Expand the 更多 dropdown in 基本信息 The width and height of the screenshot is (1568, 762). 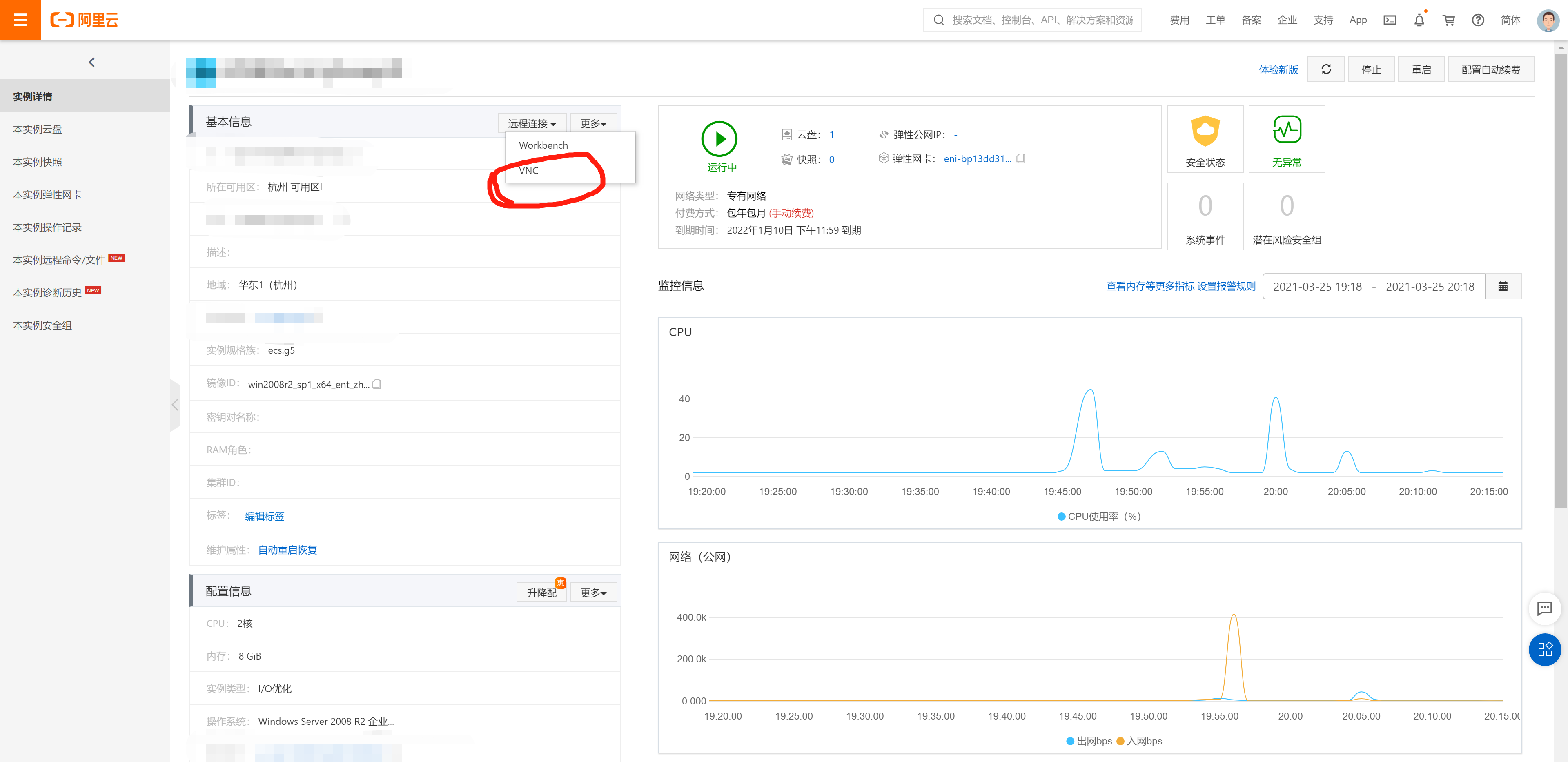point(593,124)
